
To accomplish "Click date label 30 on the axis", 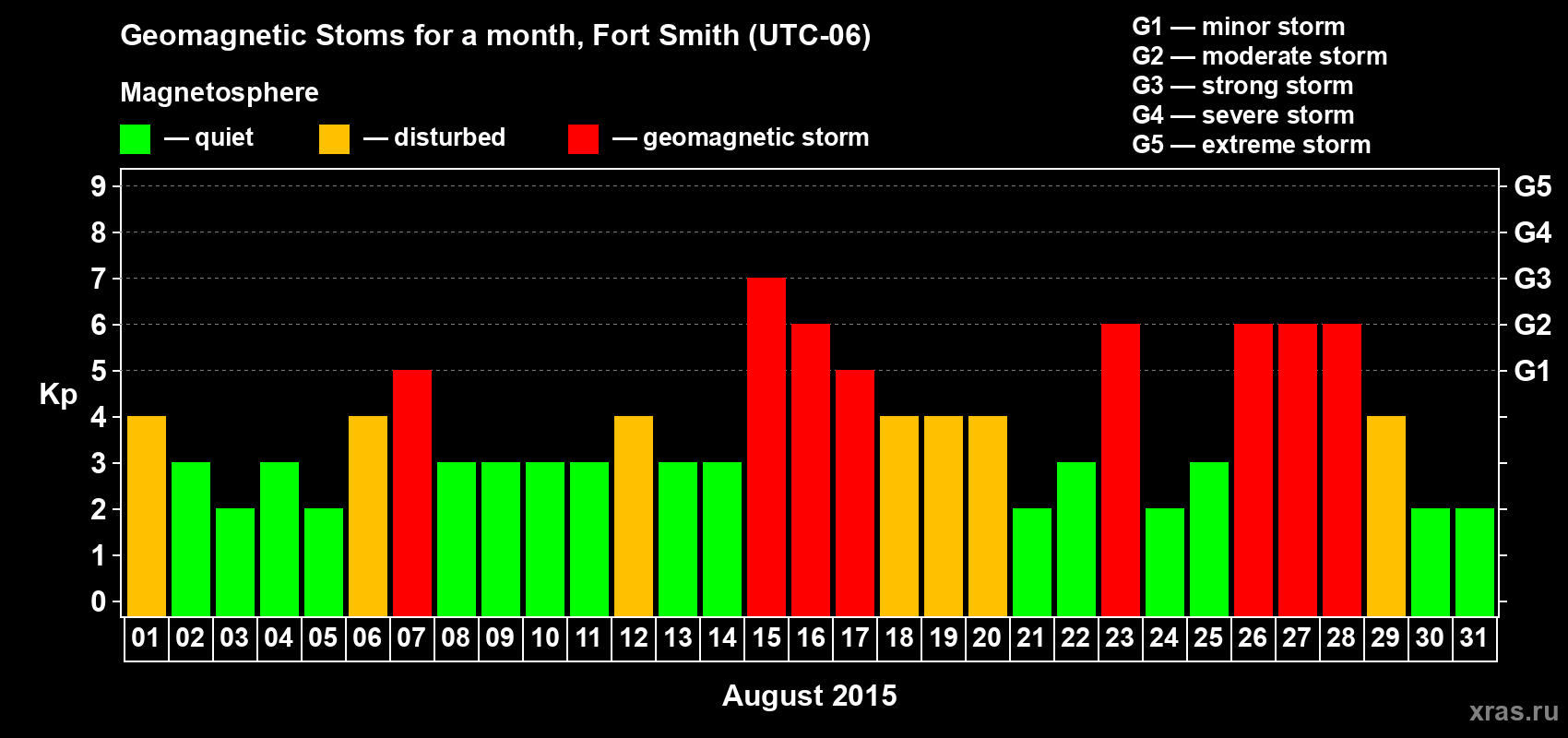I will 1430,638.
